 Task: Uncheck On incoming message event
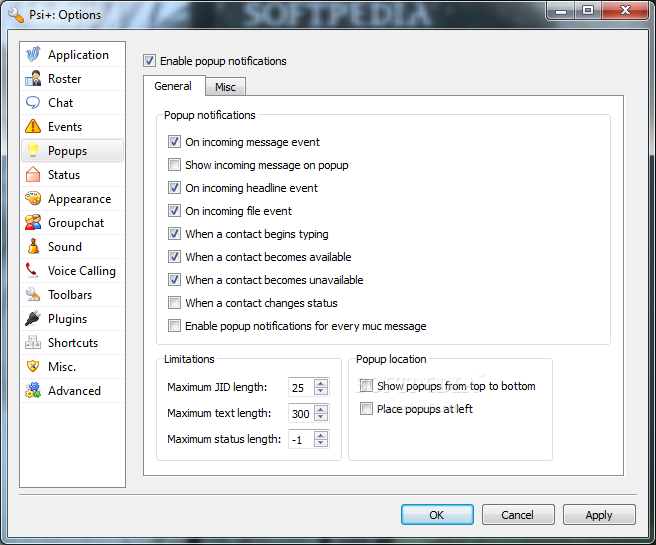click(x=174, y=142)
